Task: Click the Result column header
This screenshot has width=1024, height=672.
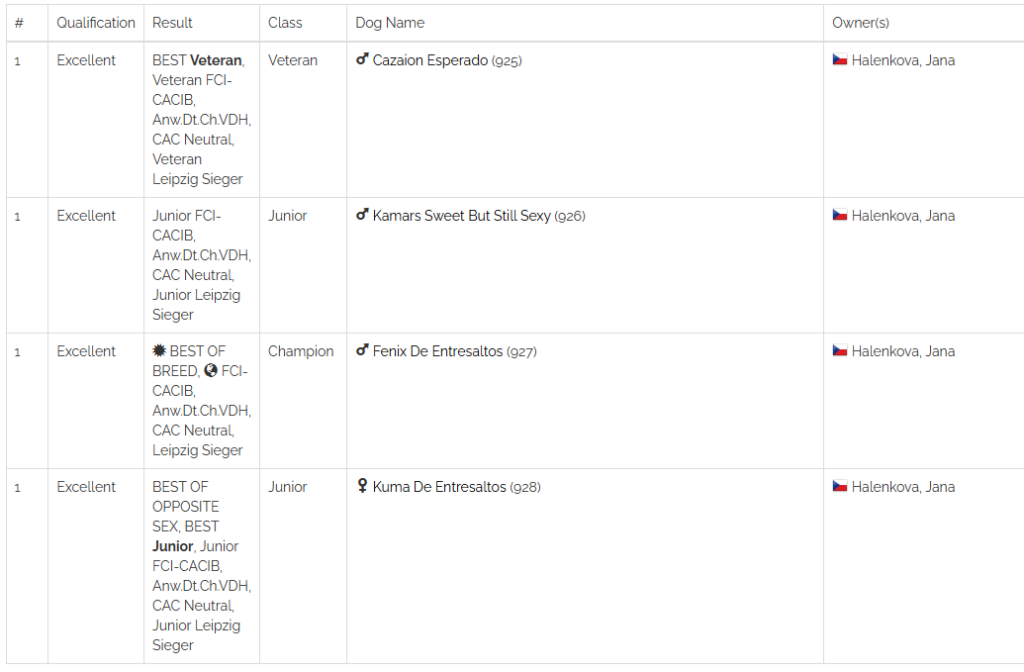Action: (172, 23)
